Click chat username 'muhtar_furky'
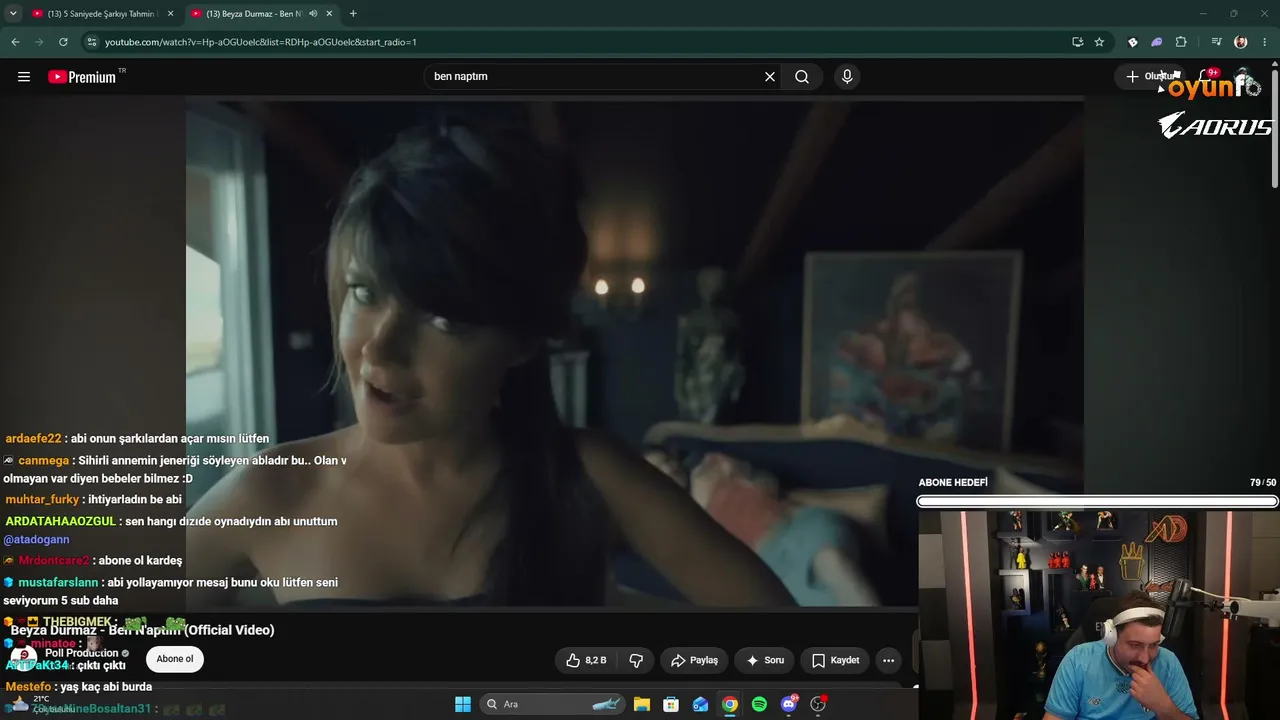Image resolution: width=1280 pixels, height=720 pixels. click(42, 500)
